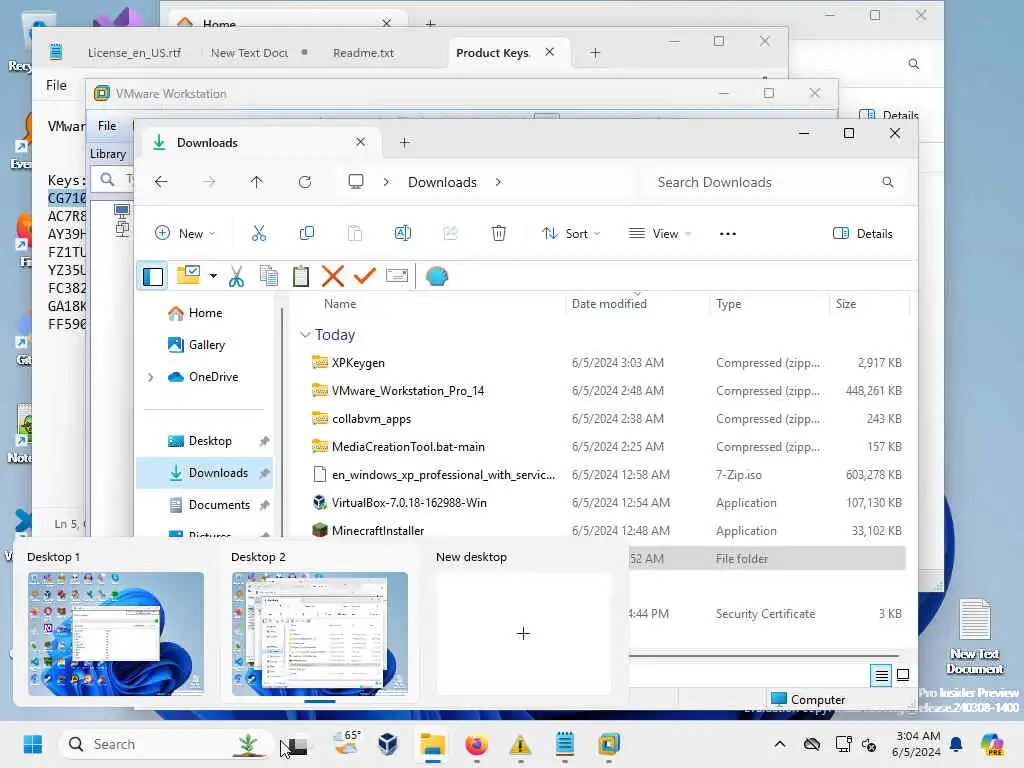Viewport: 1024px width, 768px height.
Task: Refresh the Downloads folder
Action: tap(305, 182)
